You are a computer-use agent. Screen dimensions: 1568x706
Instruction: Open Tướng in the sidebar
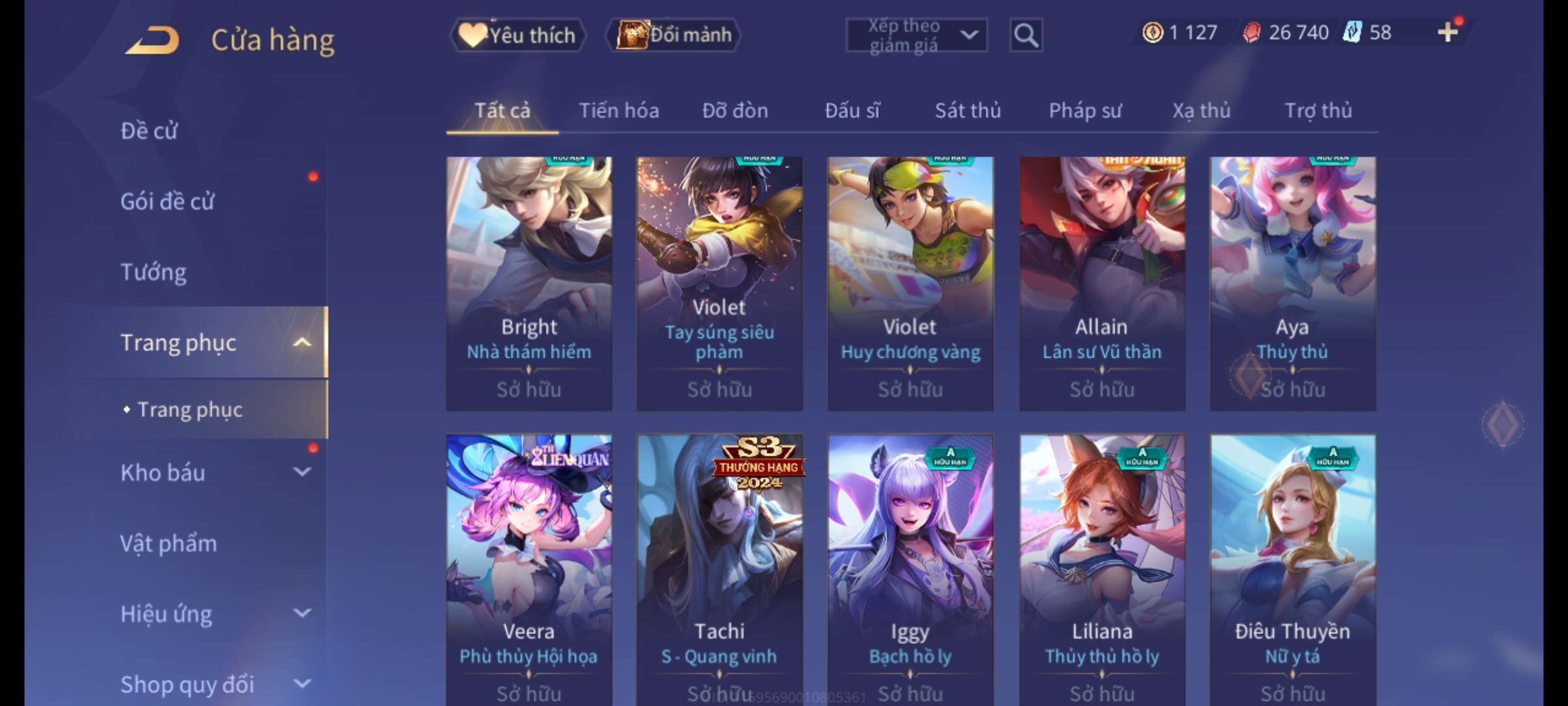(154, 271)
